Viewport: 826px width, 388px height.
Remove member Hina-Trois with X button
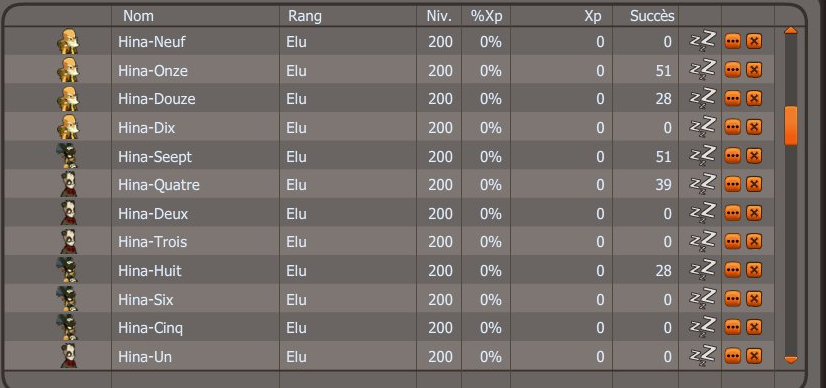(x=754, y=242)
